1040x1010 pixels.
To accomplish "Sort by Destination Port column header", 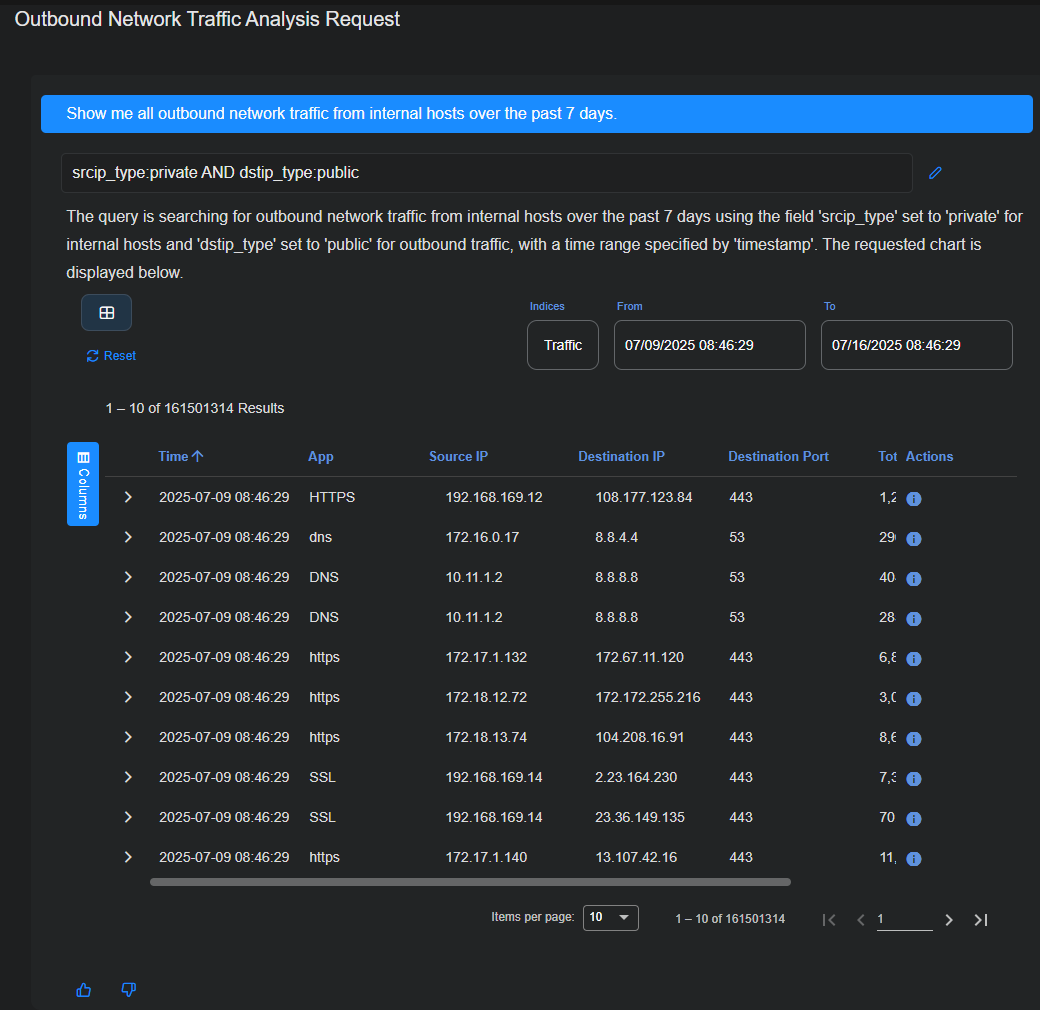I will point(778,456).
